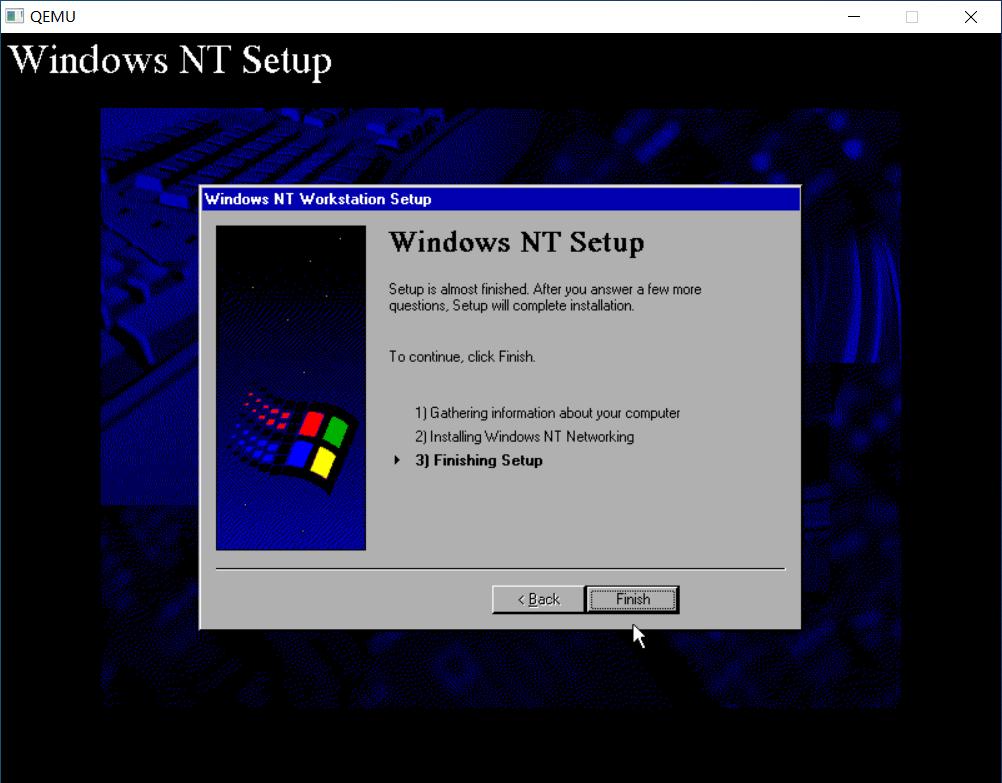Click the QEMU application icon in title bar
The image size is (1002, 783).
(14, 16)
